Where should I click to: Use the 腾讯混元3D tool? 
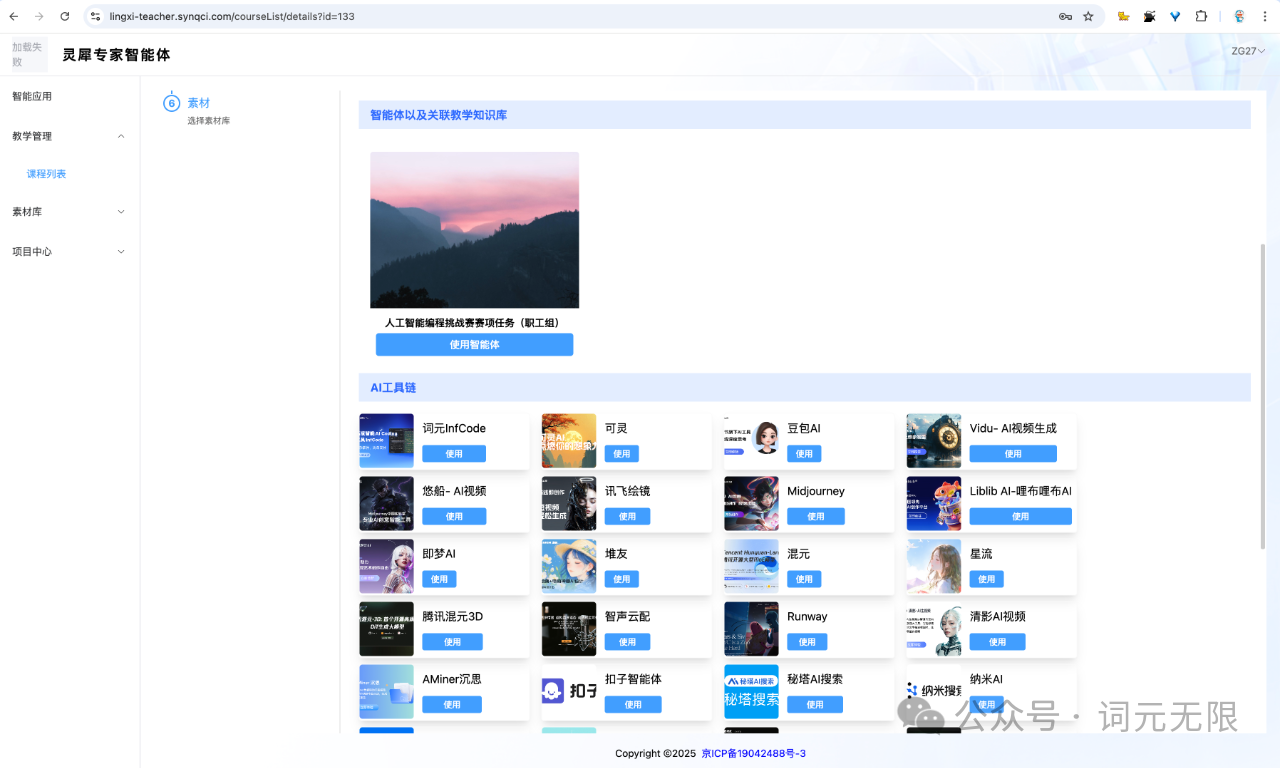point(453,642)
